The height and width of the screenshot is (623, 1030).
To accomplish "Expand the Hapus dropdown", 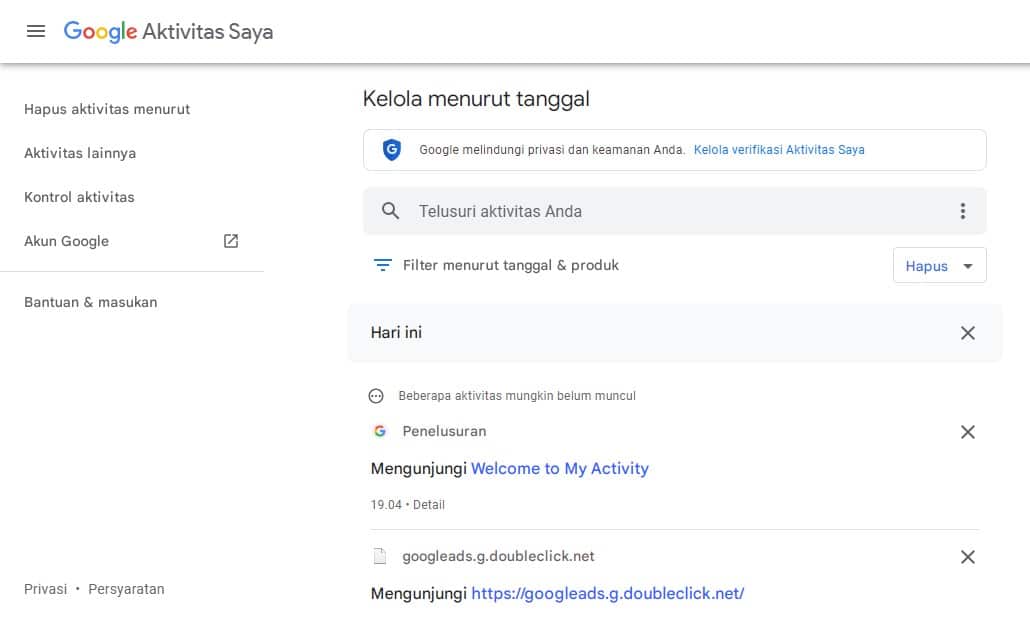I will coord(939,266).
